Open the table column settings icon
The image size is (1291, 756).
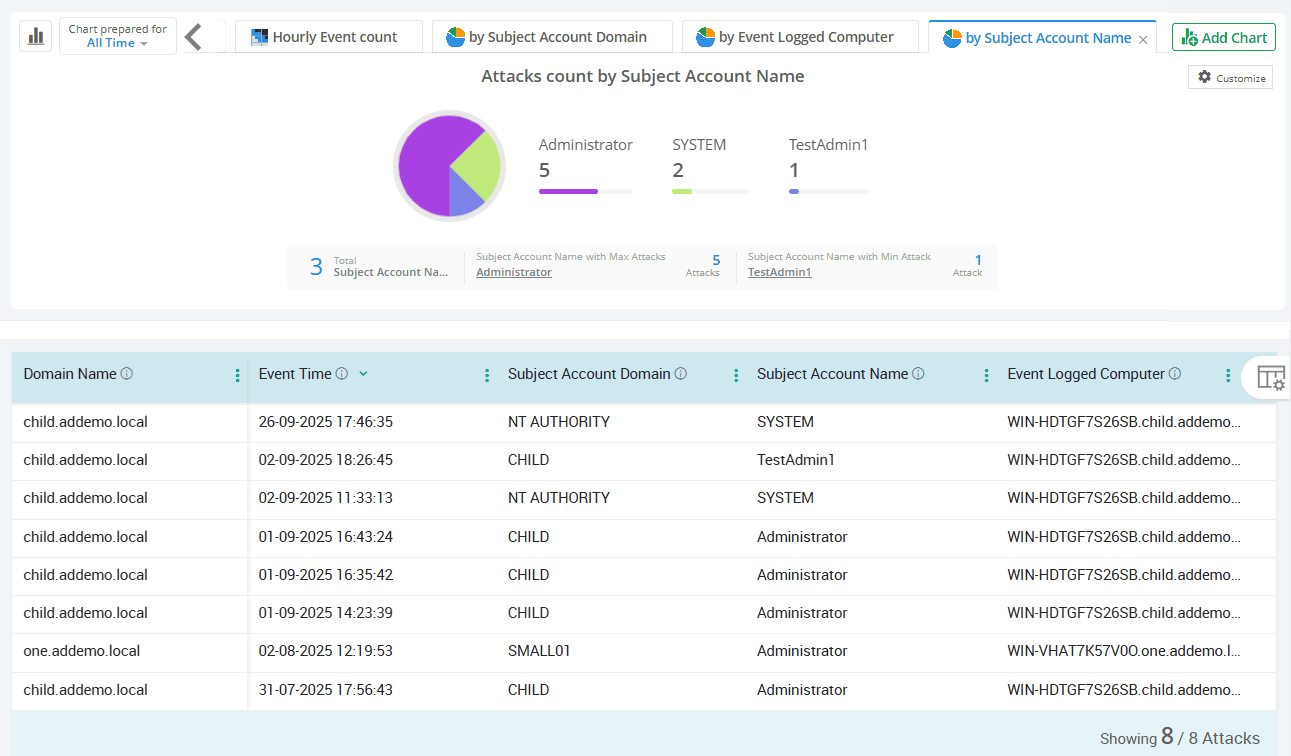point(1270,378)
